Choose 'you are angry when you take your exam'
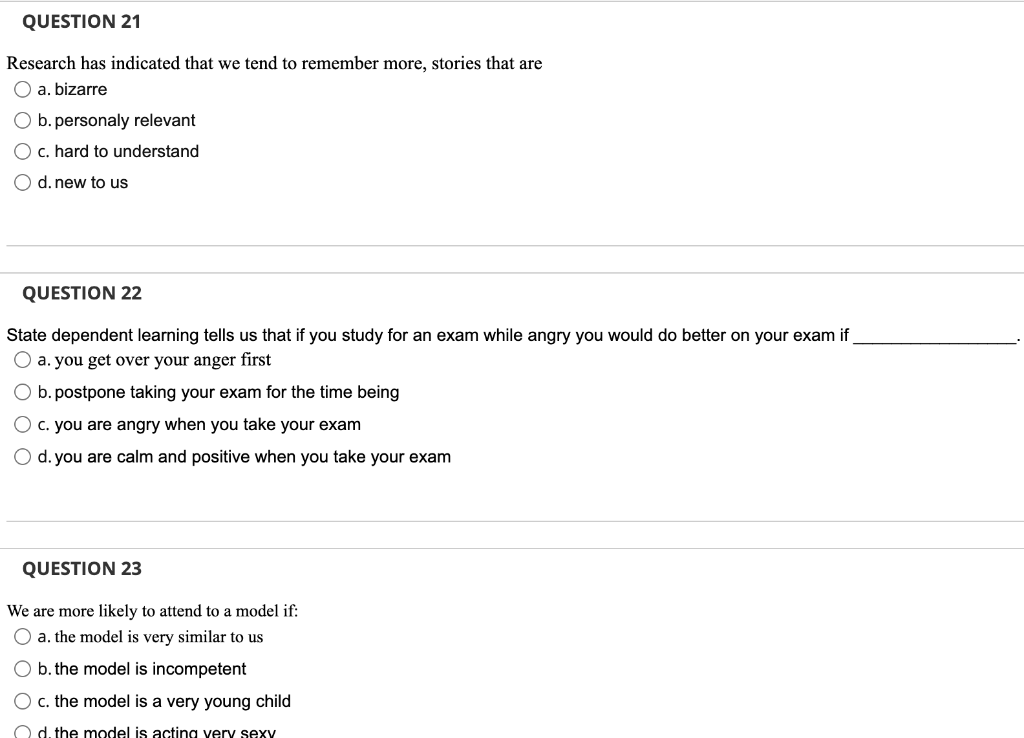The image size is (1024, 738). click(x=23, y=424)
